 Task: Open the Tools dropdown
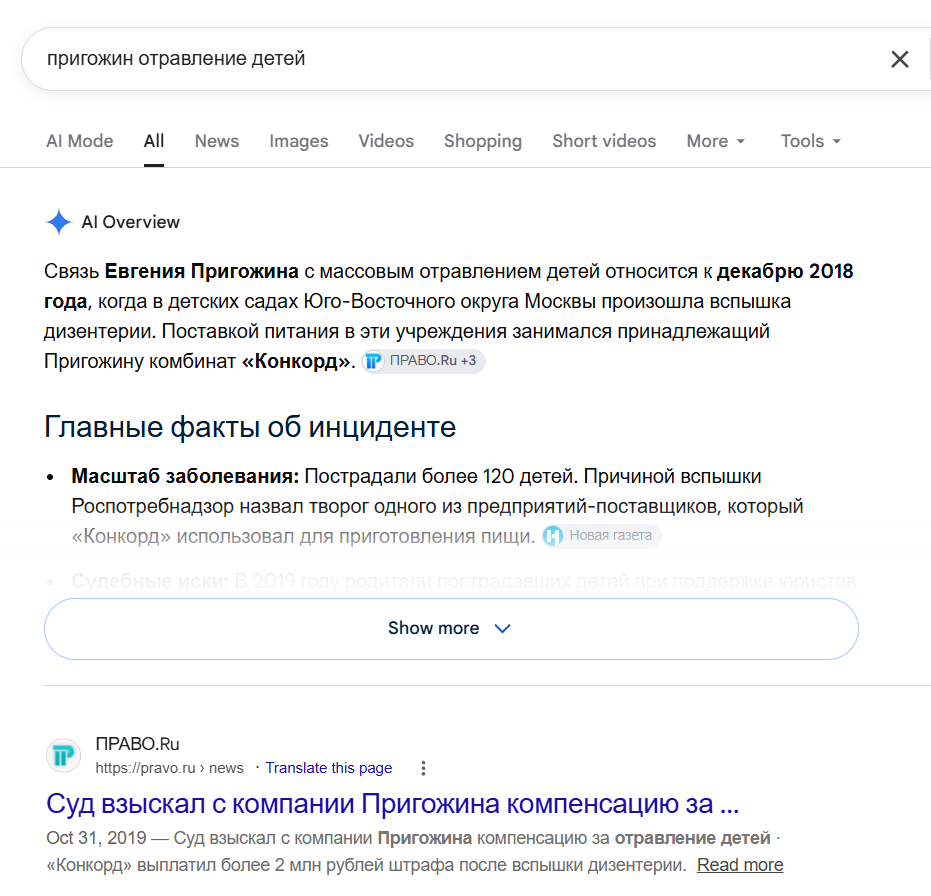810,141
